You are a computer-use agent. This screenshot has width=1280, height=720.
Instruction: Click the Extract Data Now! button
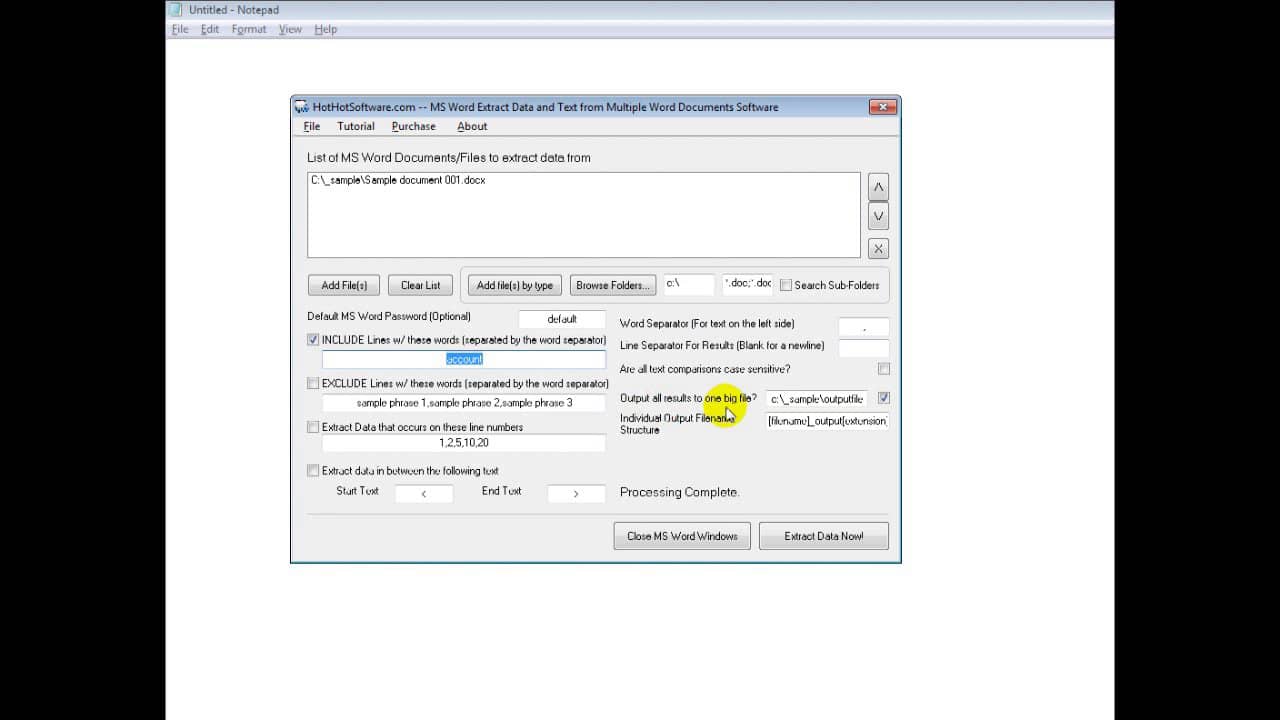(x=824, y=536)
